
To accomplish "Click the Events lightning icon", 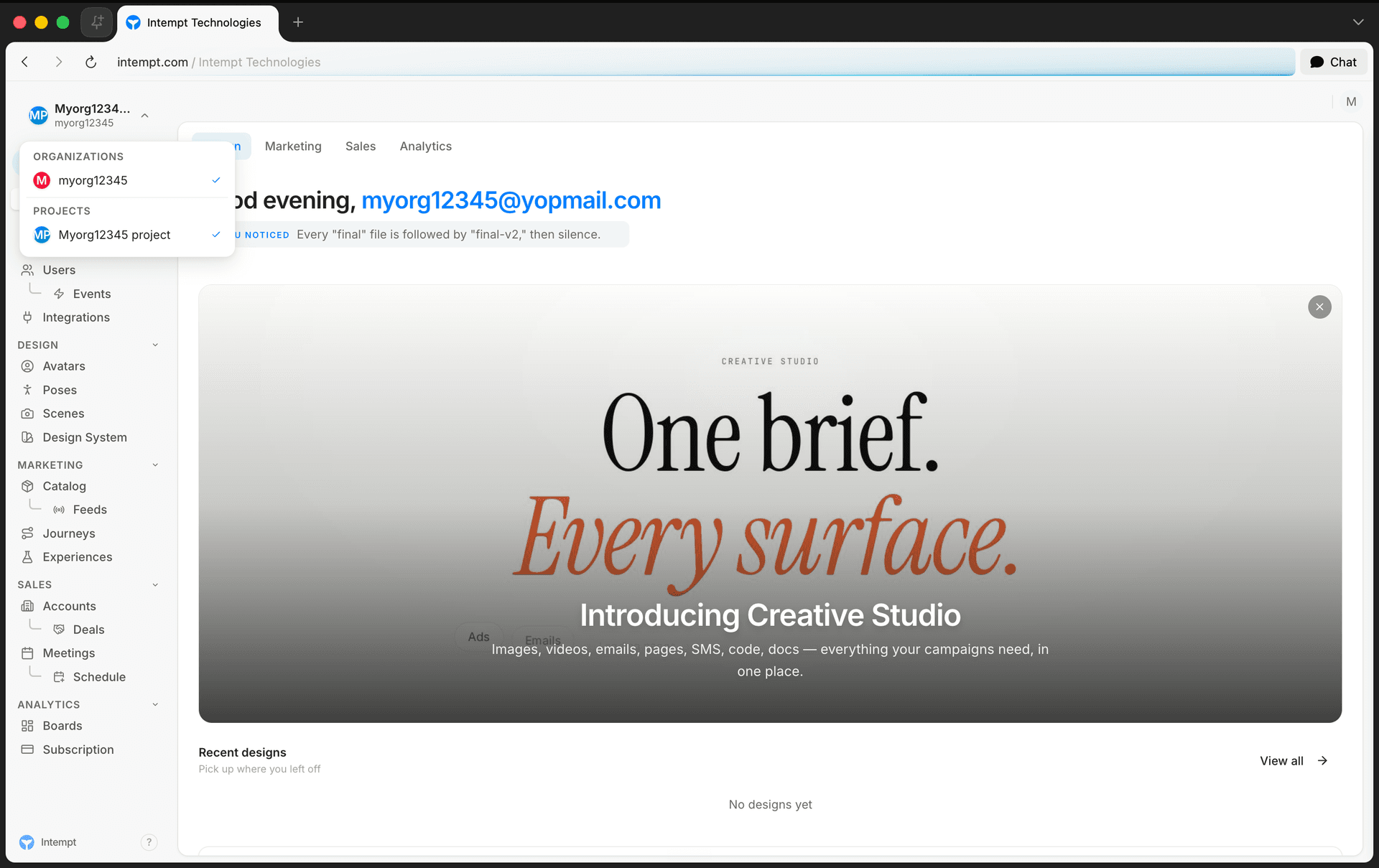I will click(59, 294).
